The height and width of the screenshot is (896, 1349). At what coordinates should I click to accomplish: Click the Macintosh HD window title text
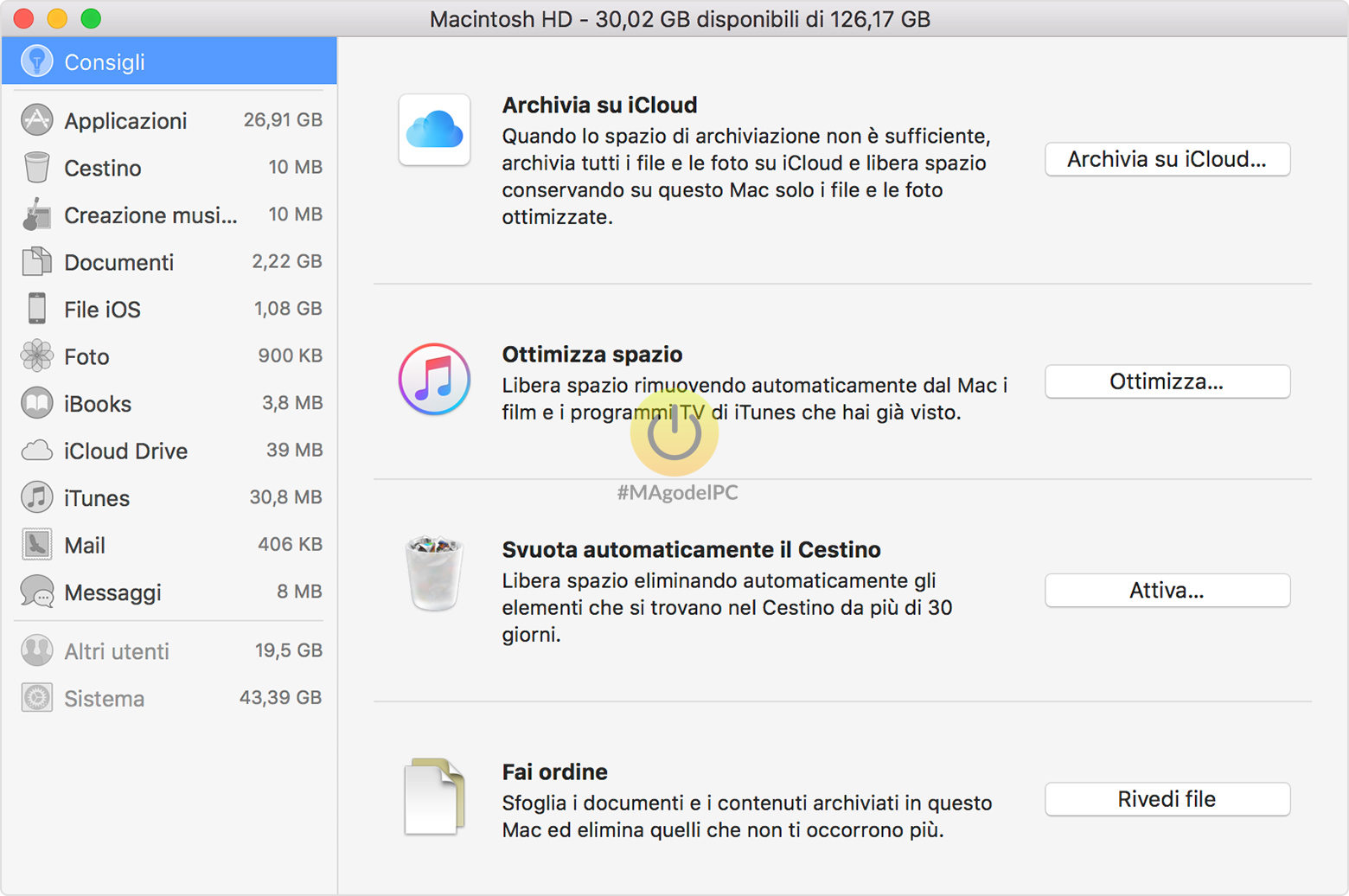pos(680,19)
